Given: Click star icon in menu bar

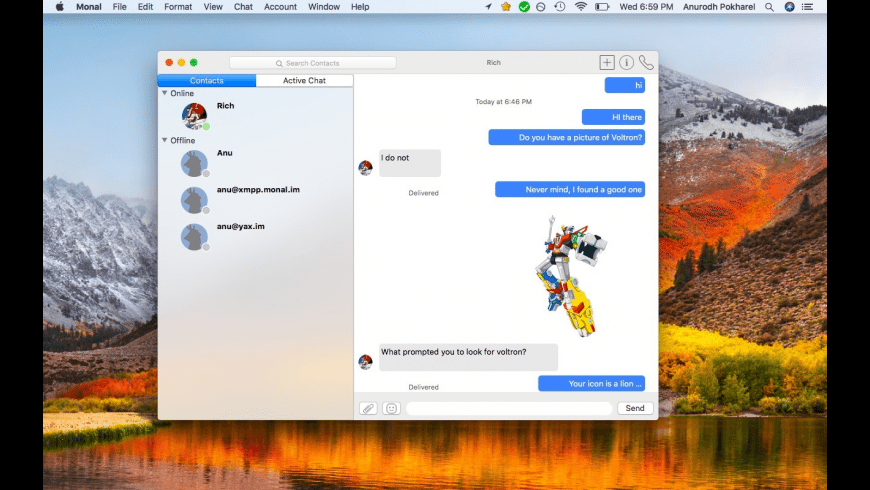Looking at the screenshot, I should [505, 7].
